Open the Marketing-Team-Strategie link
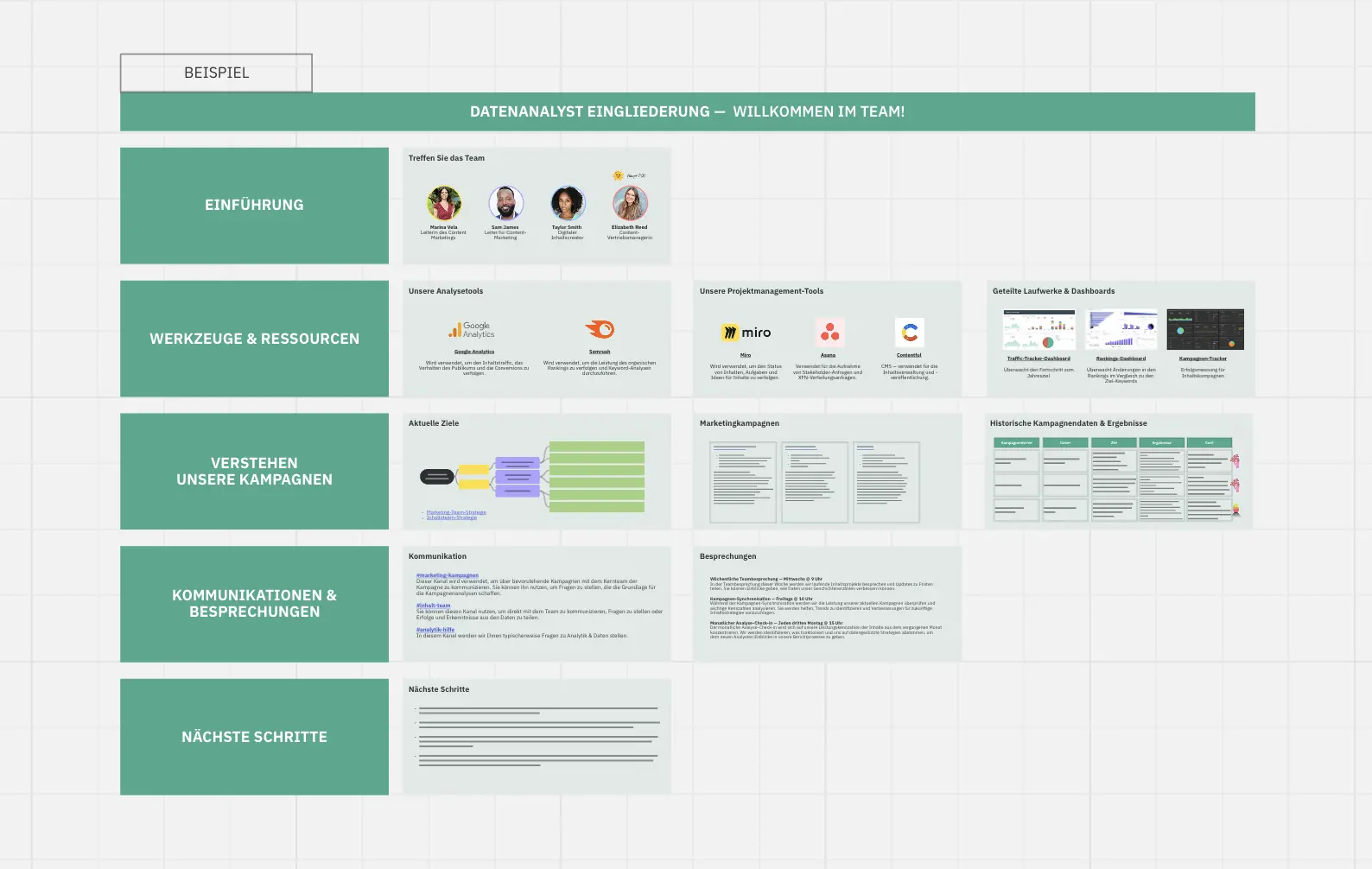This screenshot has width=1372, height=869. [x=456, y=512]
